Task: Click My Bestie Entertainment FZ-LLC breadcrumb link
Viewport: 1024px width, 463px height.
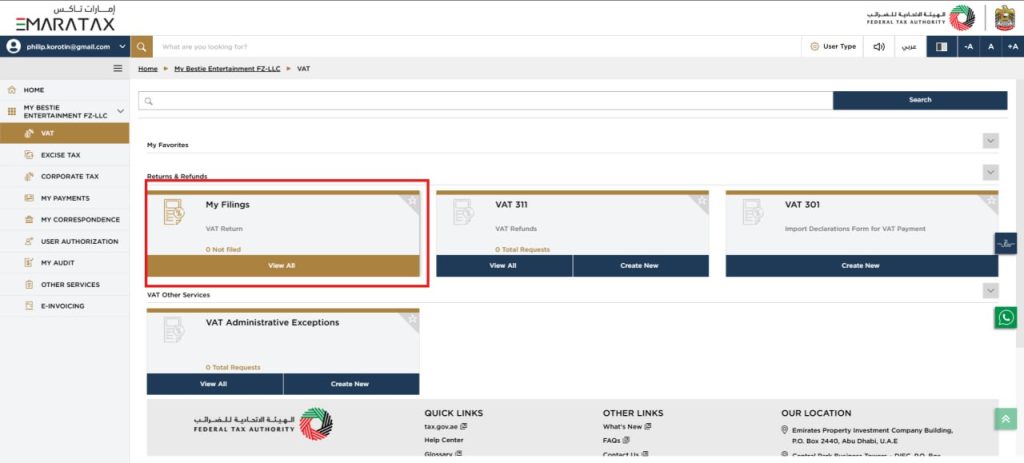Action: (227, 69)
